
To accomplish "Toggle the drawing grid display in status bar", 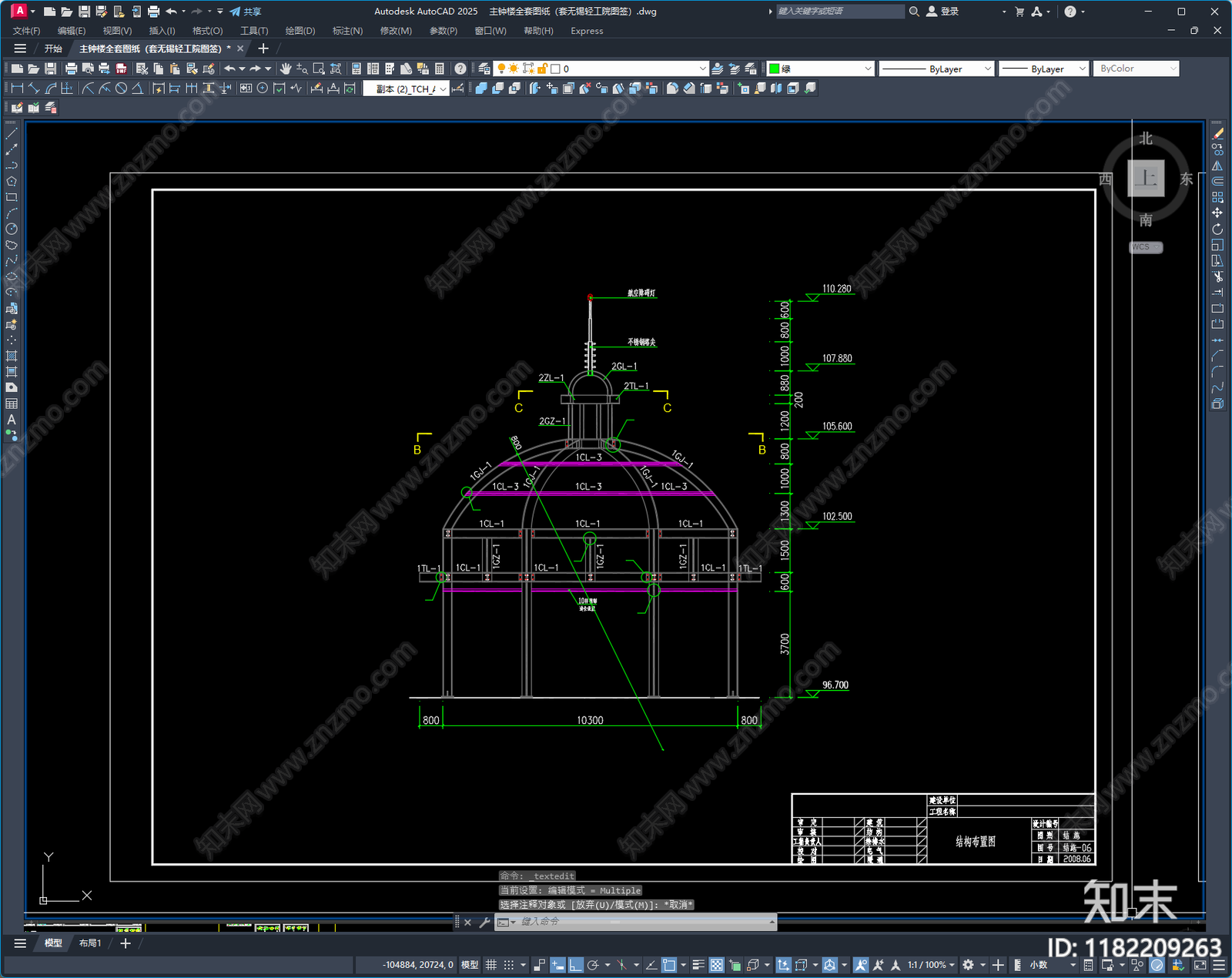I will (490, 965).
